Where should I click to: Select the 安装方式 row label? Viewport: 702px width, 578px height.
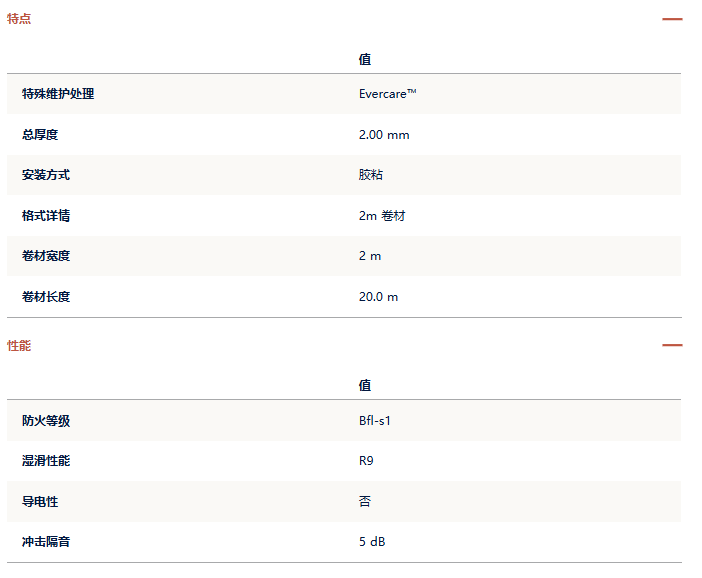point(46,175)
